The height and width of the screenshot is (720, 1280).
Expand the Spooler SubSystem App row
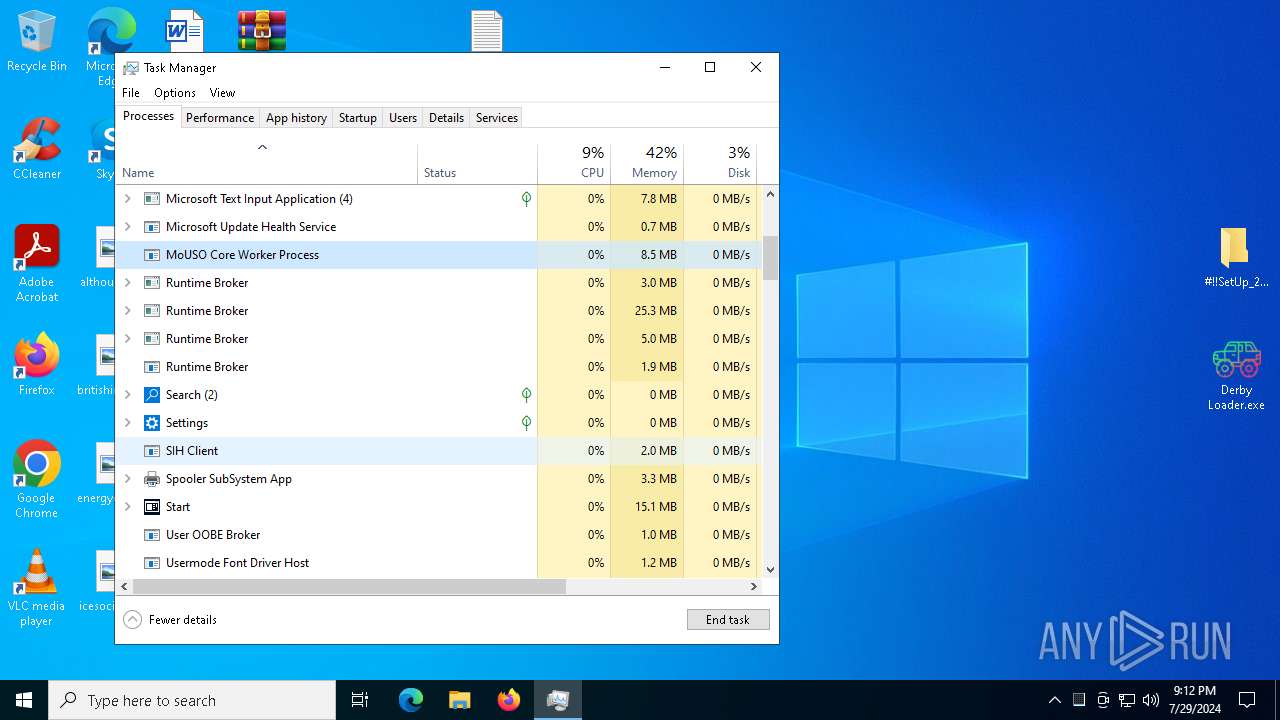coord(127,479)
